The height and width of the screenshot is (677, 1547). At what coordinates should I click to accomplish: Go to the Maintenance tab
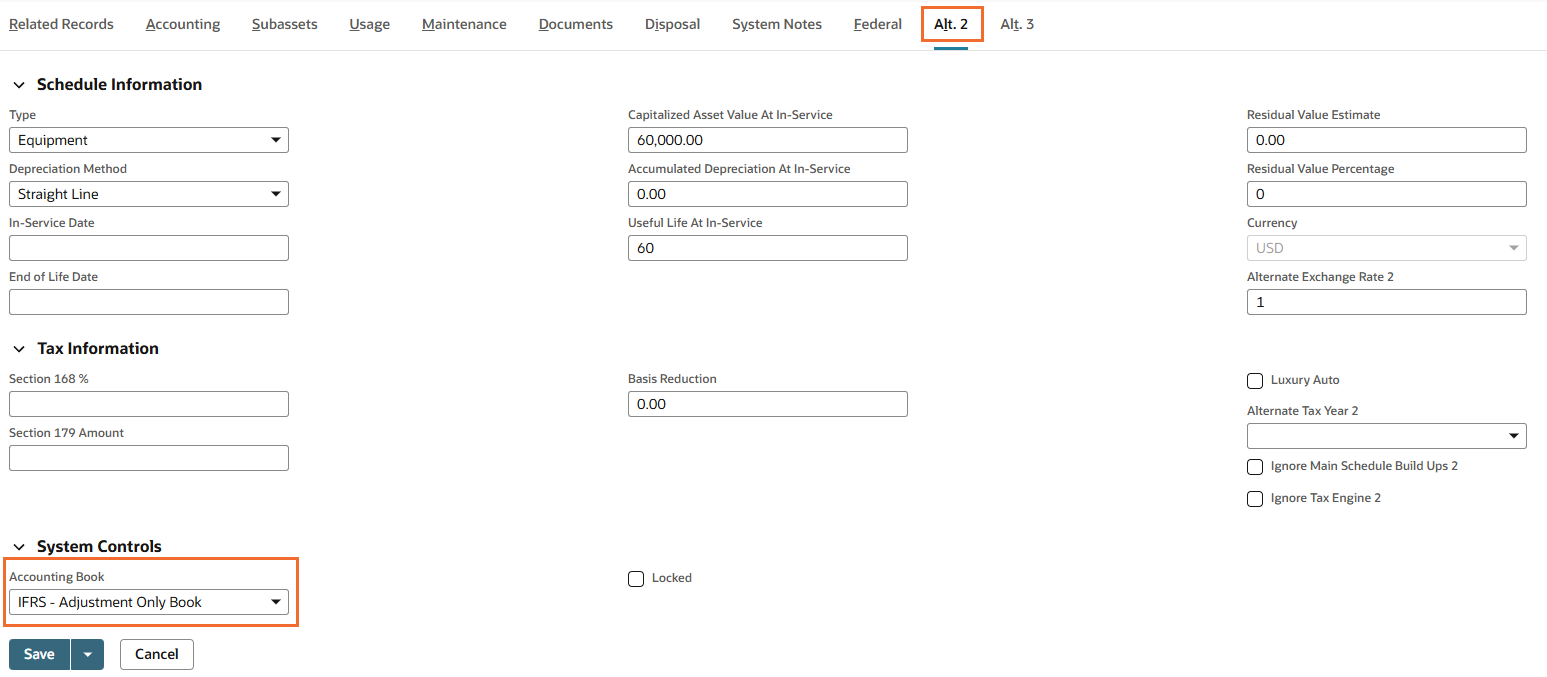point(464,24)
